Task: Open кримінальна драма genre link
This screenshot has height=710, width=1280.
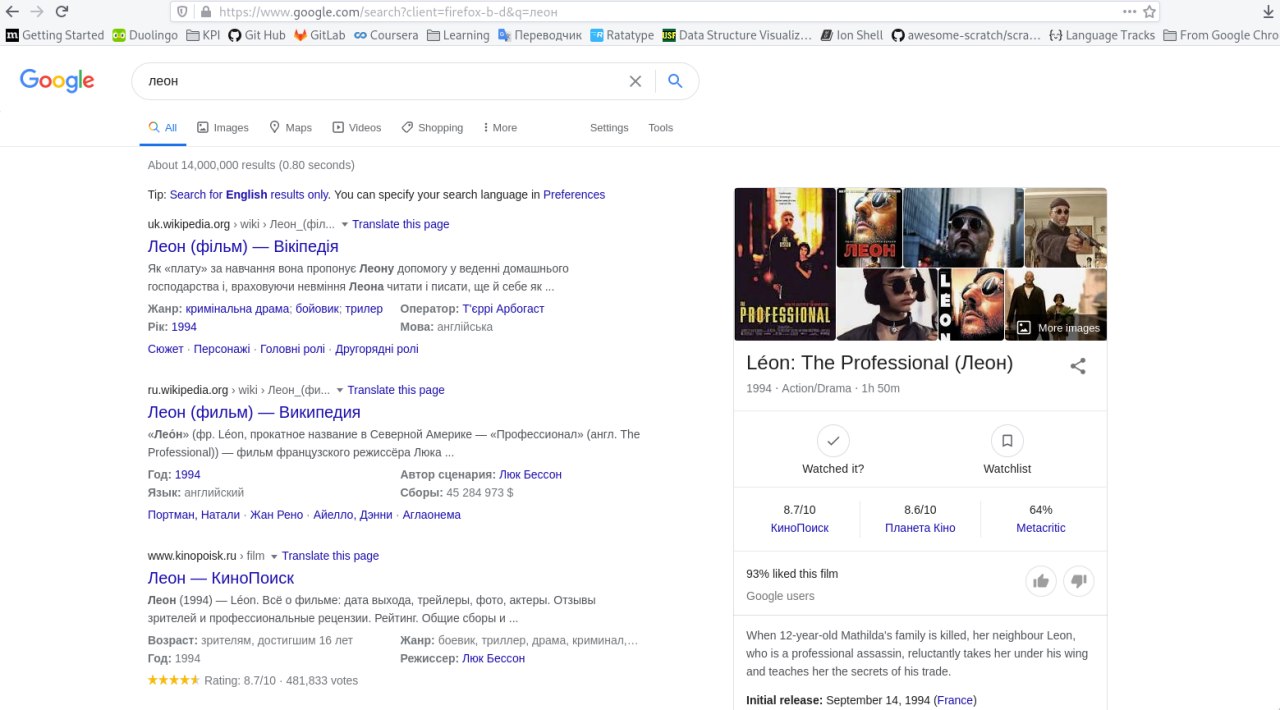Action: tap(237, 309)
